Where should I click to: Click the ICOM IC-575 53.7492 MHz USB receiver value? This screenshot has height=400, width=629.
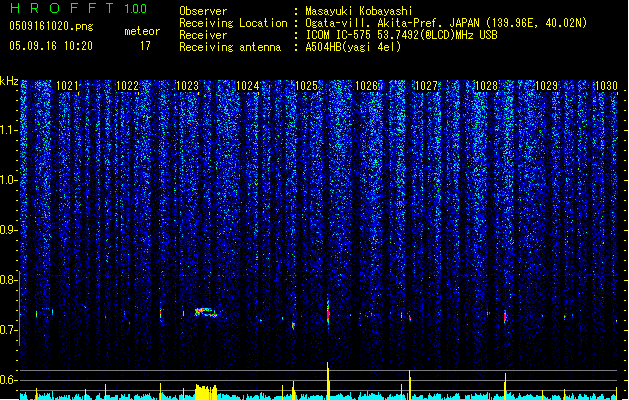(402, 35)
